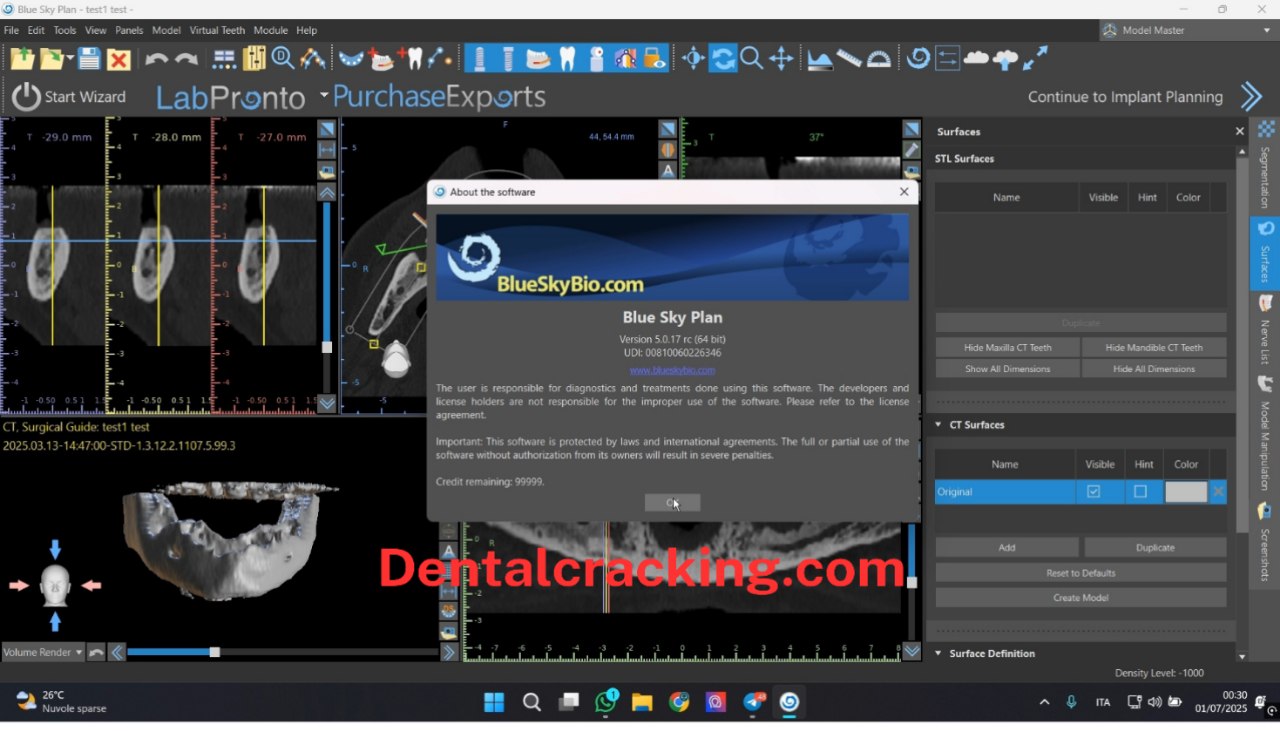The width and height of the screenshot is (1280, 731).
Task: Open File Explorer from the taskbar
Action: pyautogui.click(x=642, y=702)
